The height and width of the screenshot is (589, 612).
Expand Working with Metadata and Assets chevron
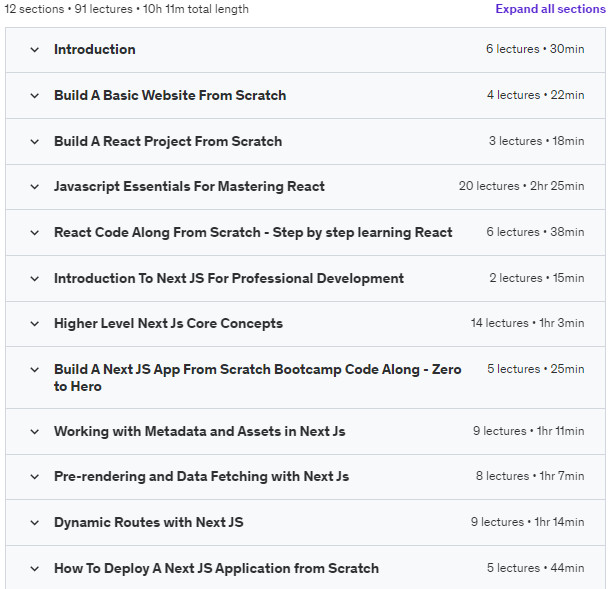[35, 432]
